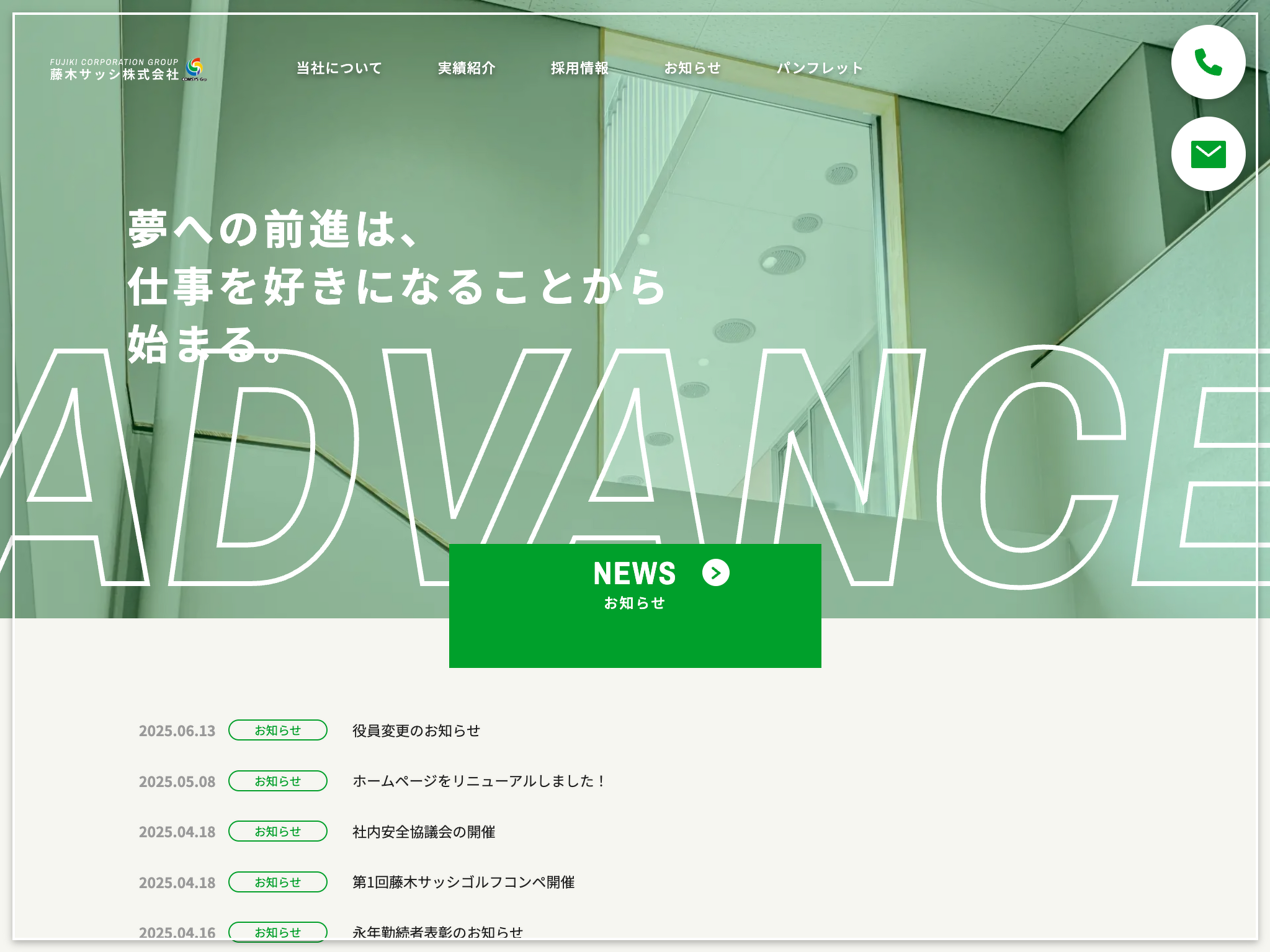This screenshot has width=1270, height=952.
Task: Click the お知らせ tag next to 2025.06.13
Action: [277, 730]
